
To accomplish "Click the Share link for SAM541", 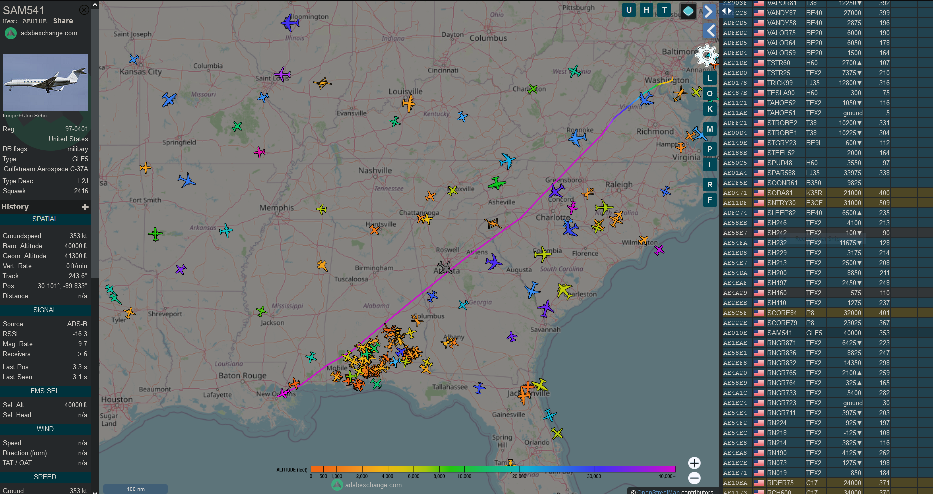I will coord(63,21).
